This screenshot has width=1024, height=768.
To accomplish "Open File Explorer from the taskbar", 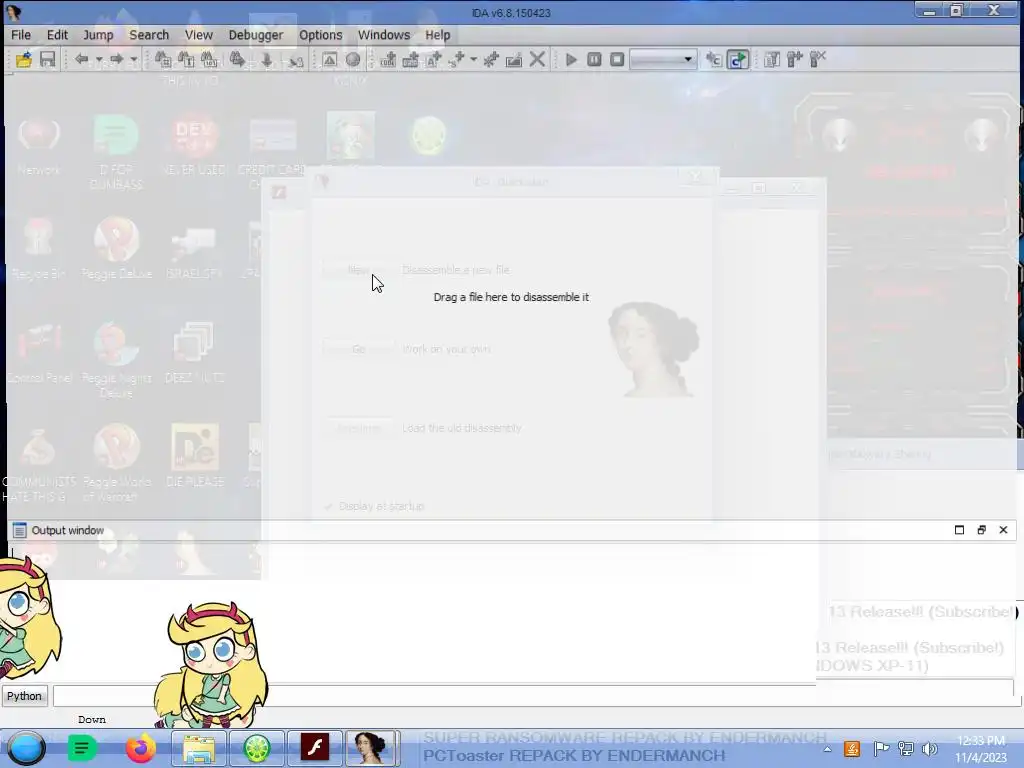I will point(199,748).
